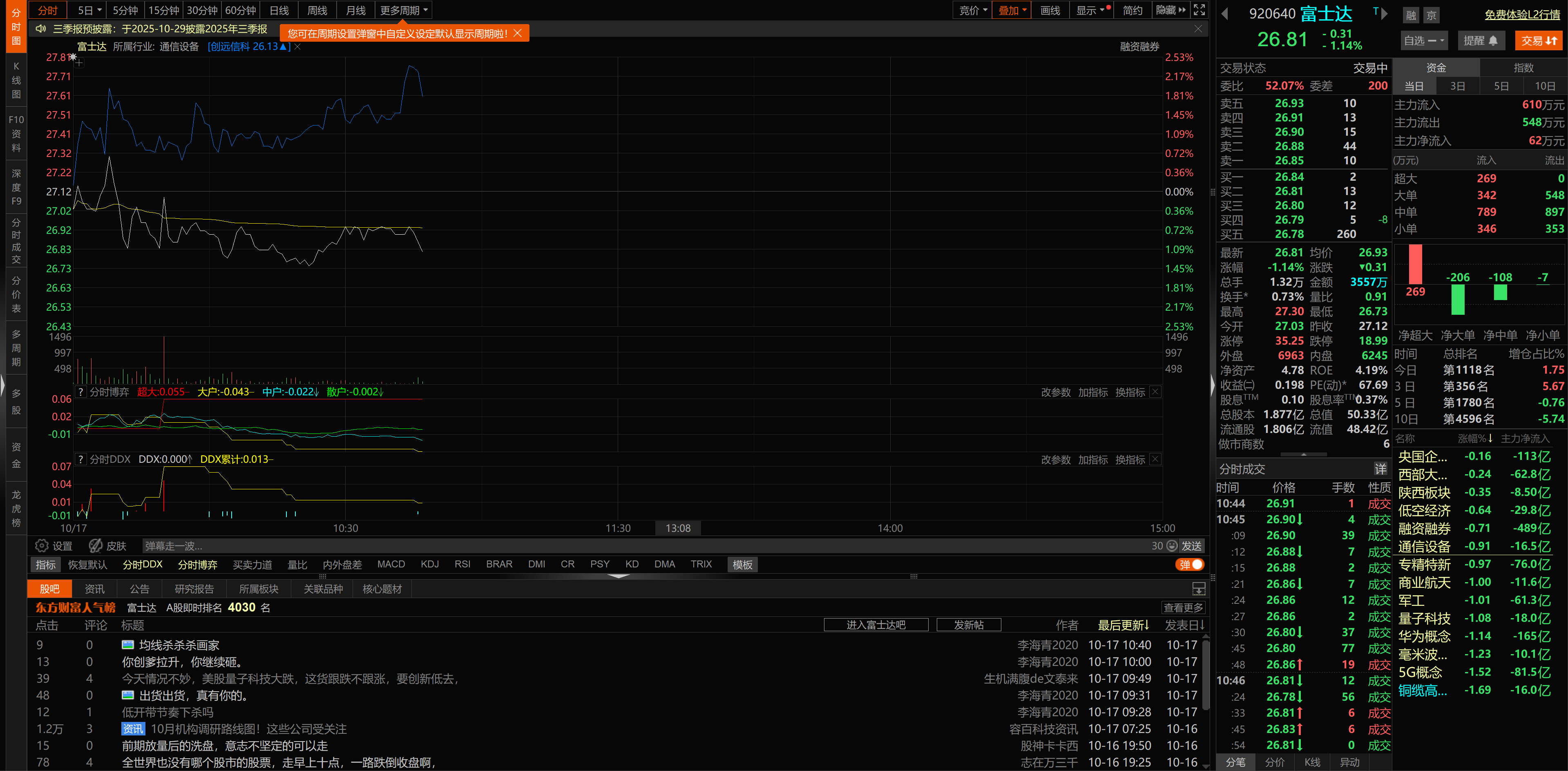Click the speaker announcement icon
Image resolution: width=1568 pixels, height=771 pixels.
coord(41,29)
